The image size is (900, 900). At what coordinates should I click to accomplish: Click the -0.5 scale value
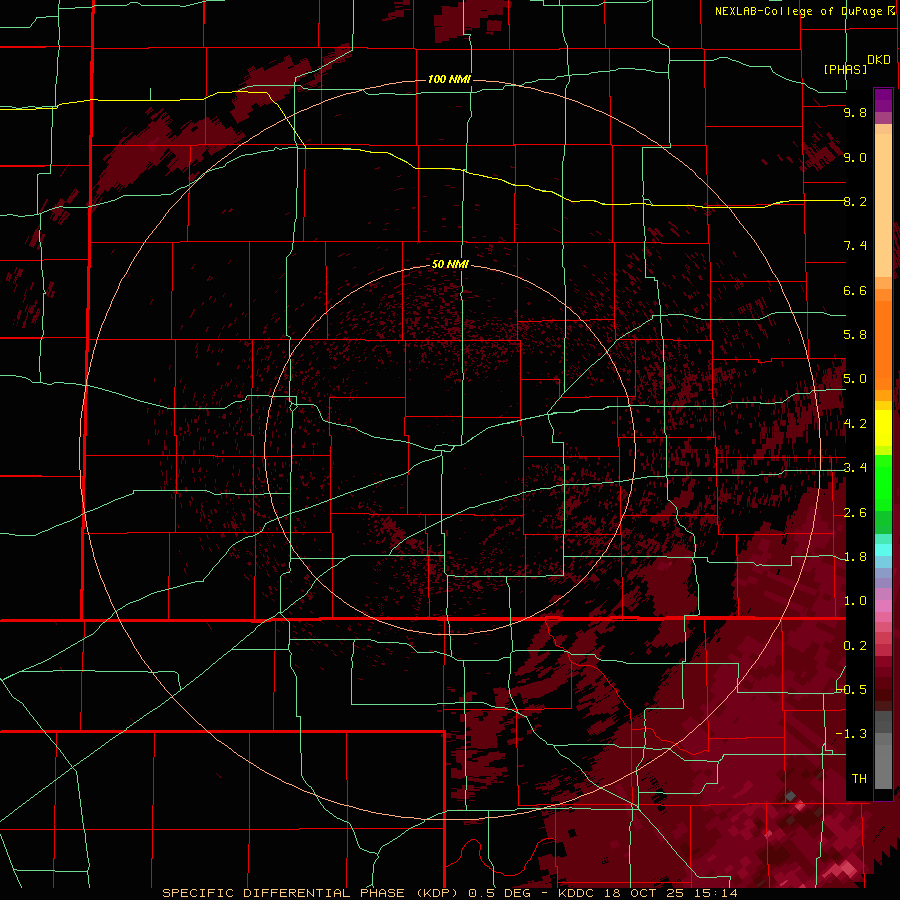(x=853, y=690)
